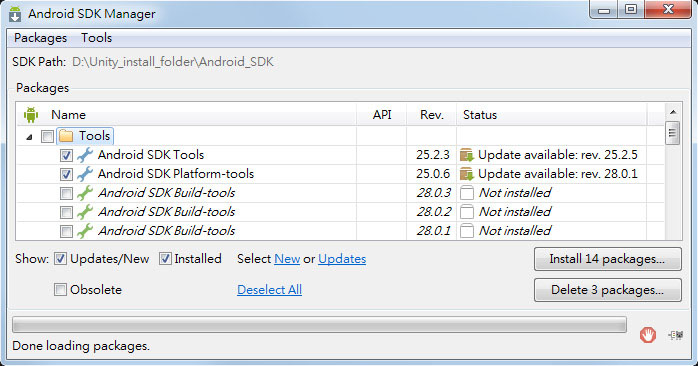The image size is (698, 366).
Task: Click the Deselect All link
Action: coord(269,290)
